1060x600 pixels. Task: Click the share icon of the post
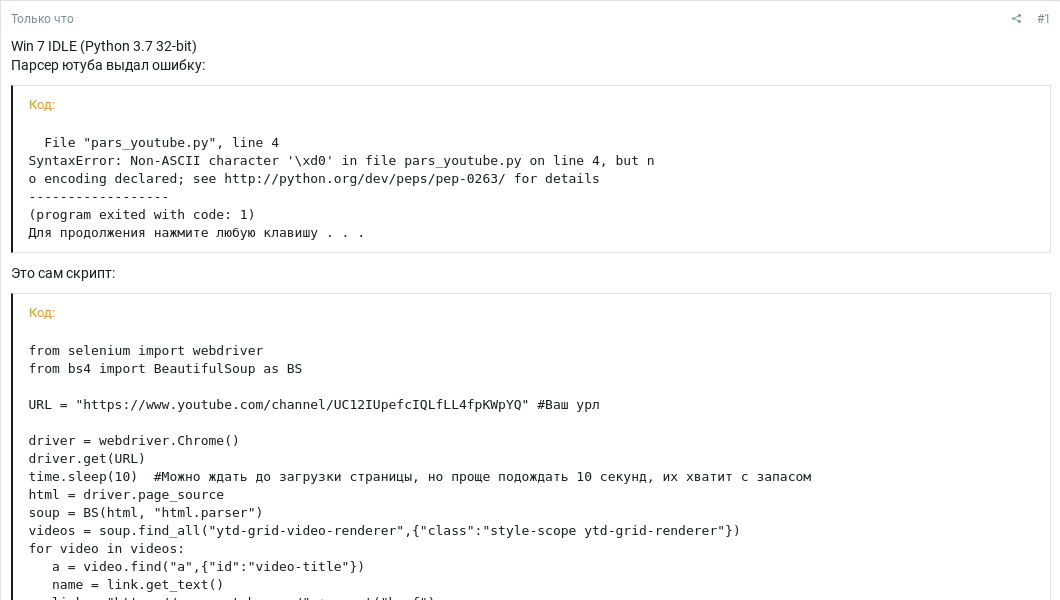1016,19
